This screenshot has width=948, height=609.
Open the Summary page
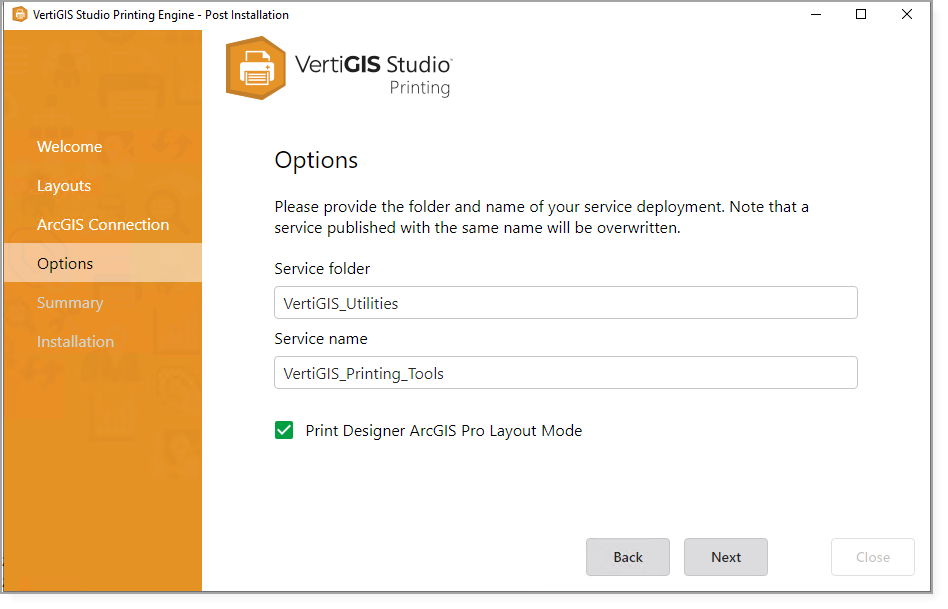70,302
